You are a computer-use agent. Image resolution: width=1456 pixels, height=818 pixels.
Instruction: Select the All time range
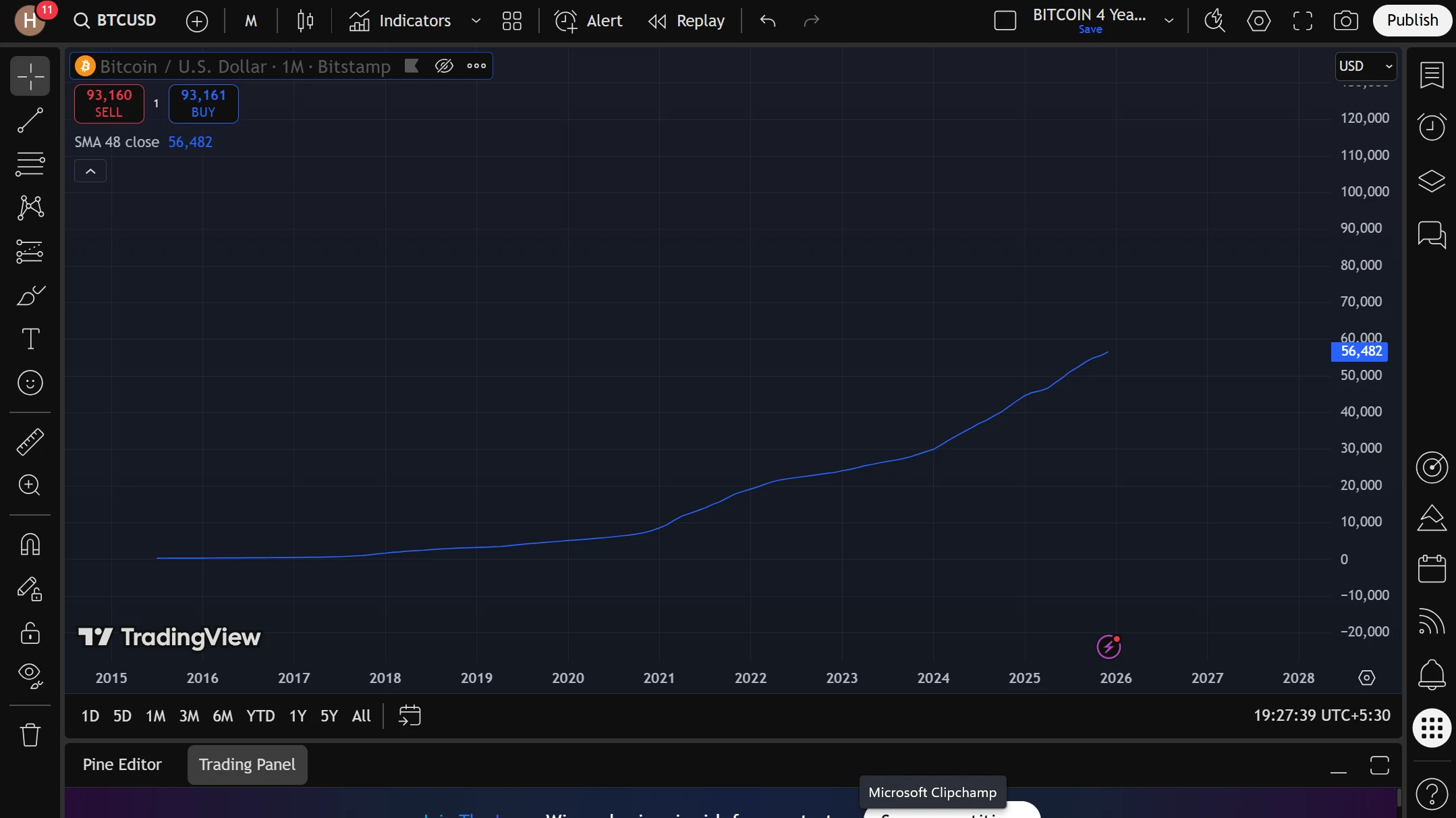click(361, 716)
